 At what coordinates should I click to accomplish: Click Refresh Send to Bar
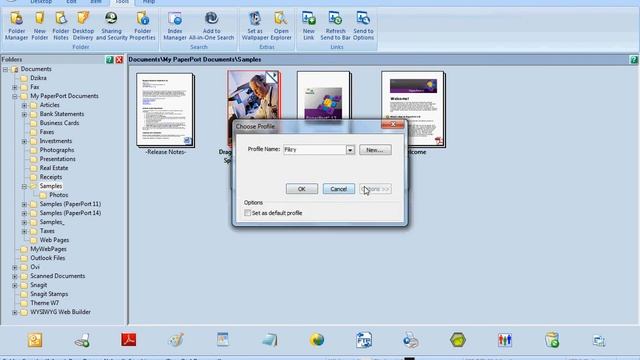click(x=336, y=26)
